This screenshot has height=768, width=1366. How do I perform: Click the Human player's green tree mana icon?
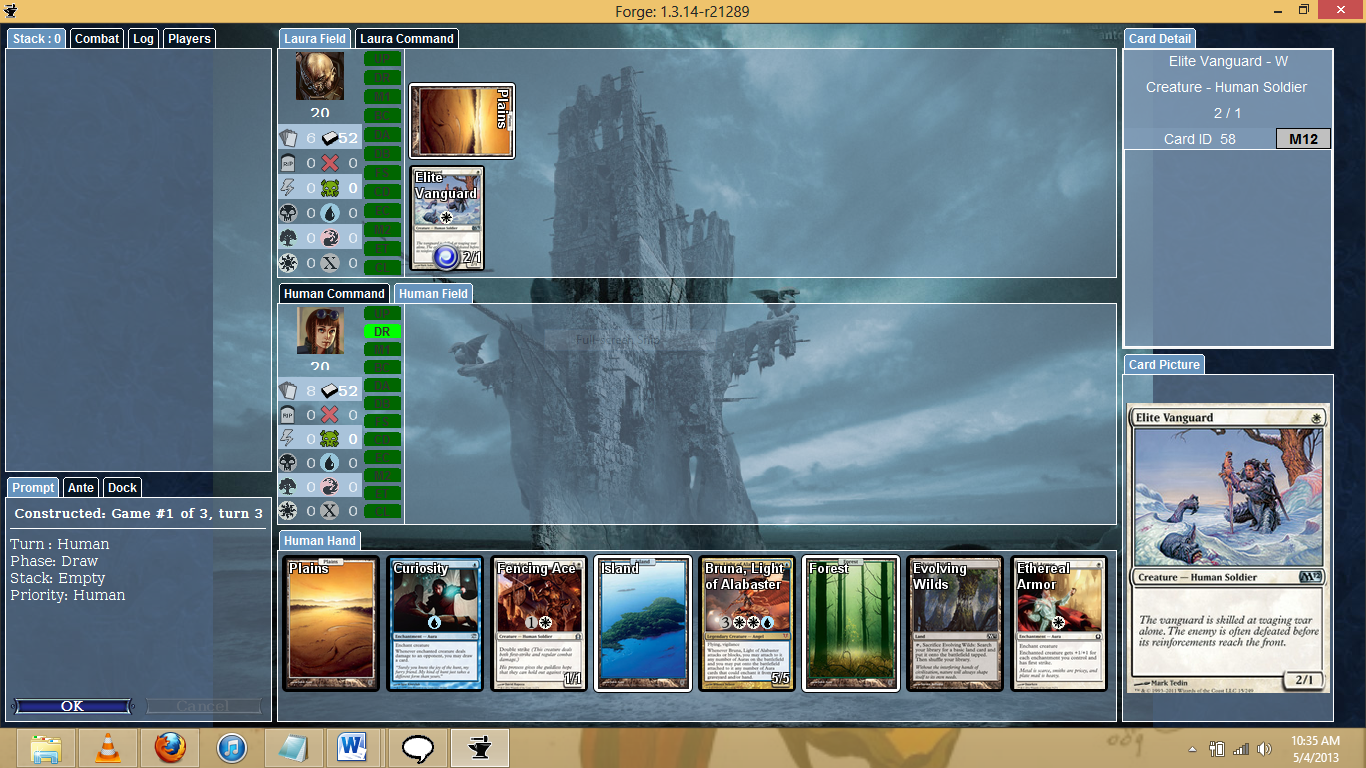click(288, 487)
